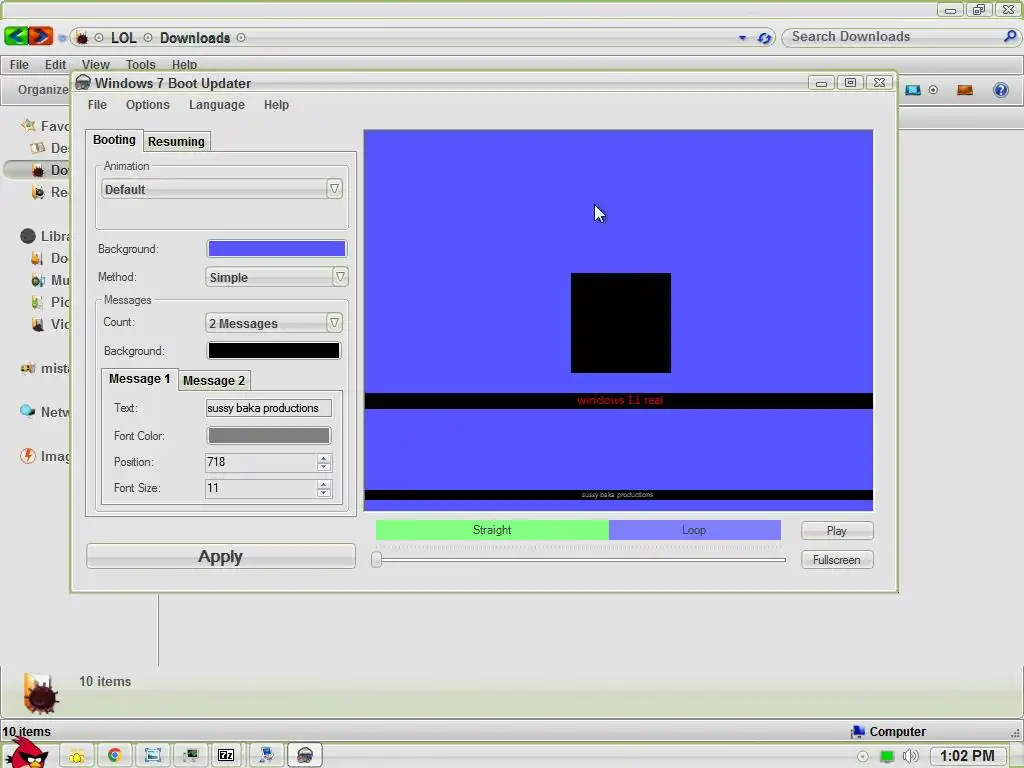Click Explorer File menu
The width and height of the screenshot is (1024, 768).
(x=19, y=65)
